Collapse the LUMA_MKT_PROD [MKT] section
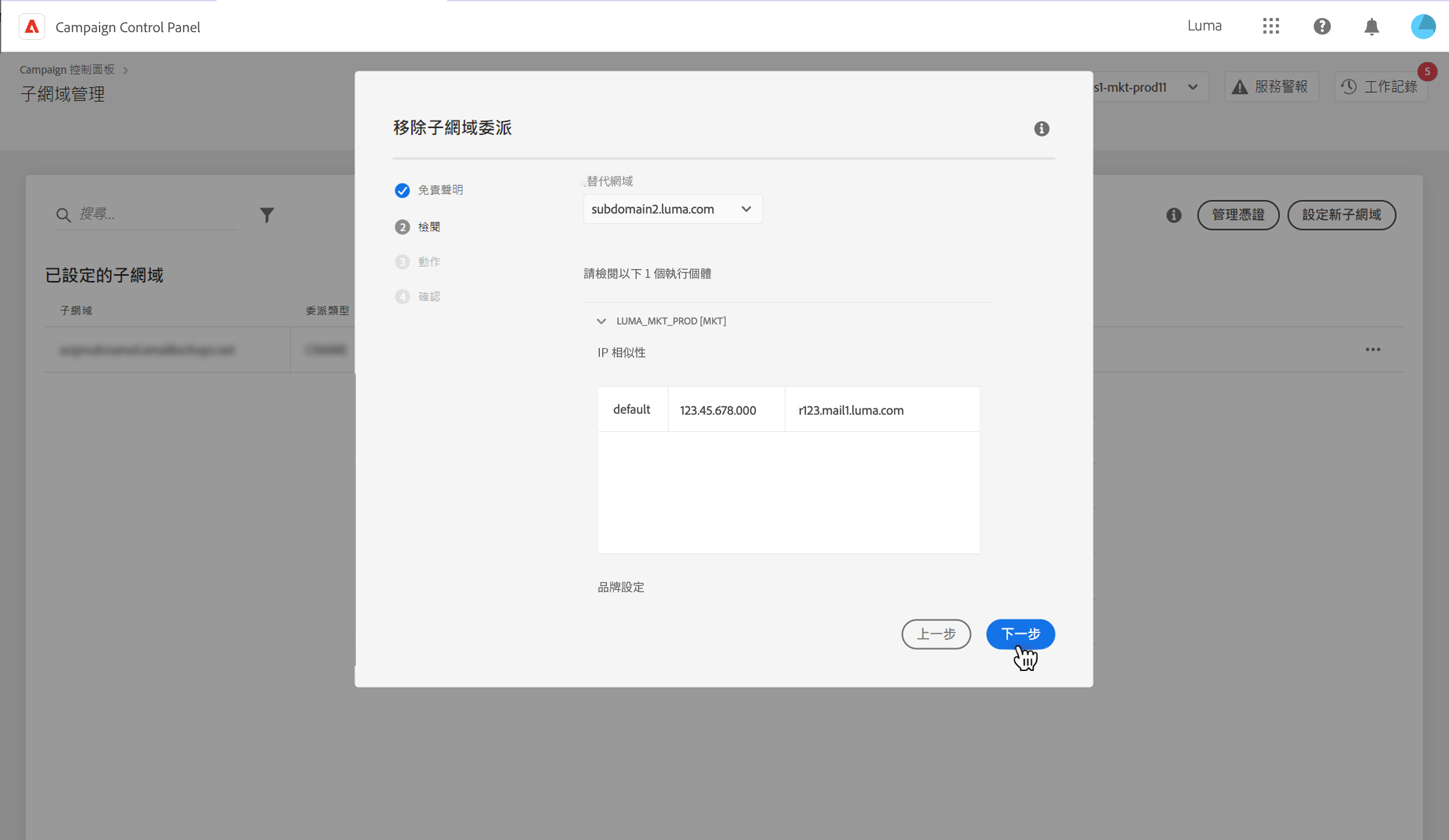The width and height of the screenshot is (1449, 840). coord(601,321)
